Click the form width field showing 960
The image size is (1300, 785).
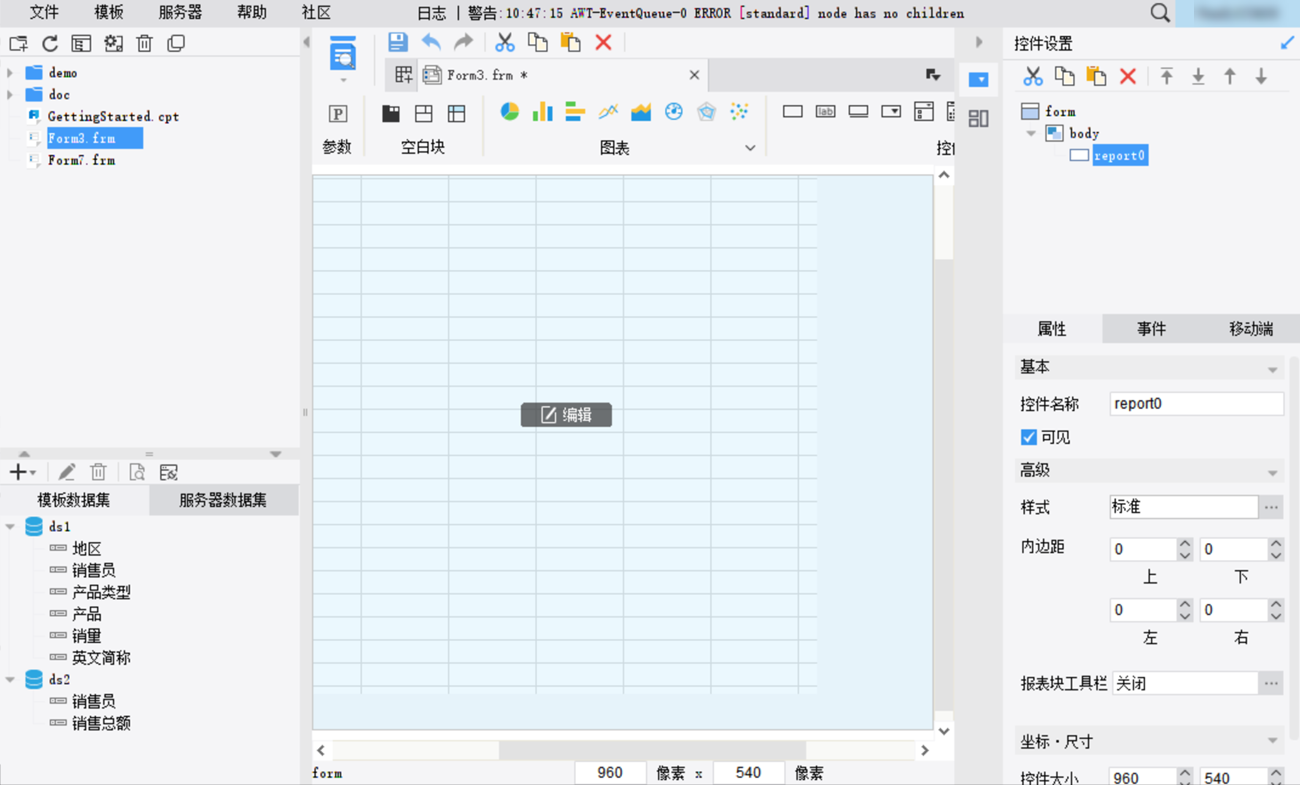point(610,773)
